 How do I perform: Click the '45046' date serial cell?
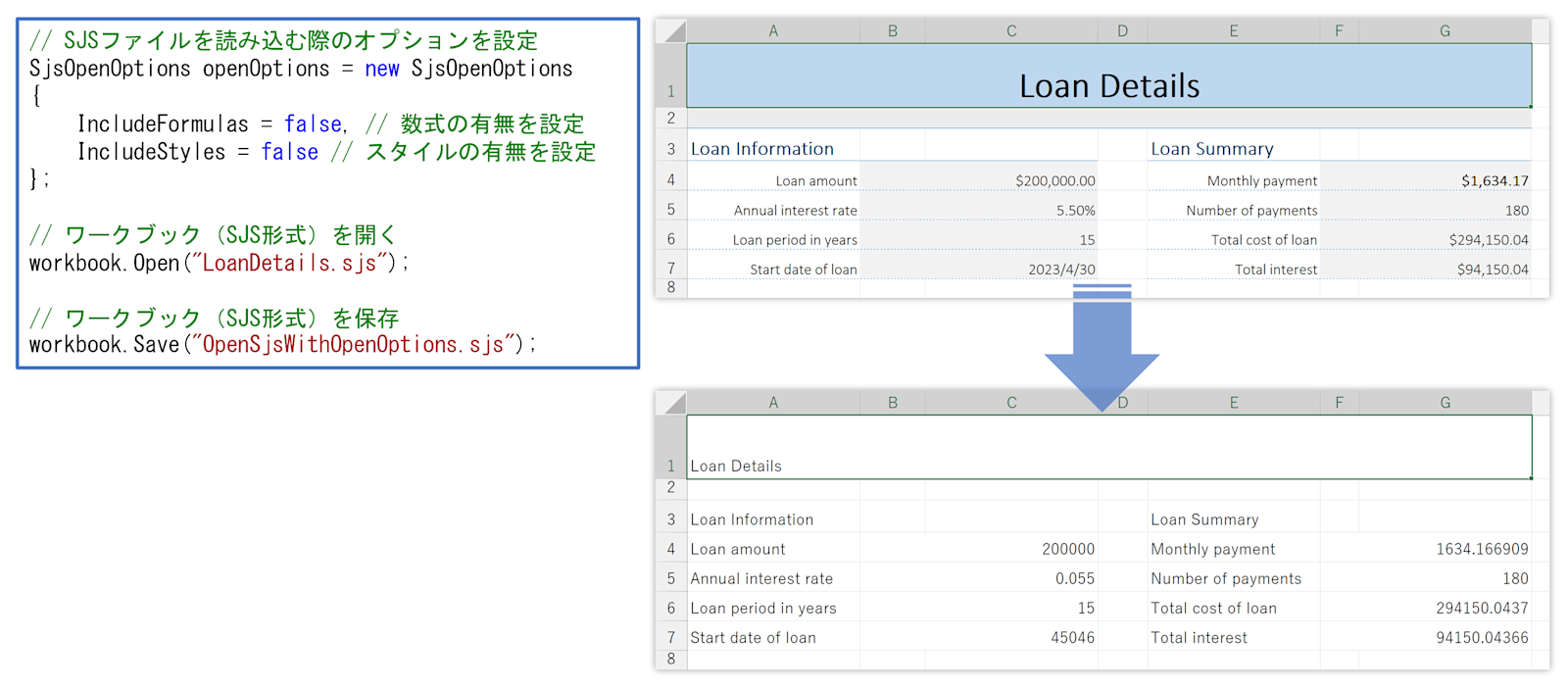tap(1011, 637)
